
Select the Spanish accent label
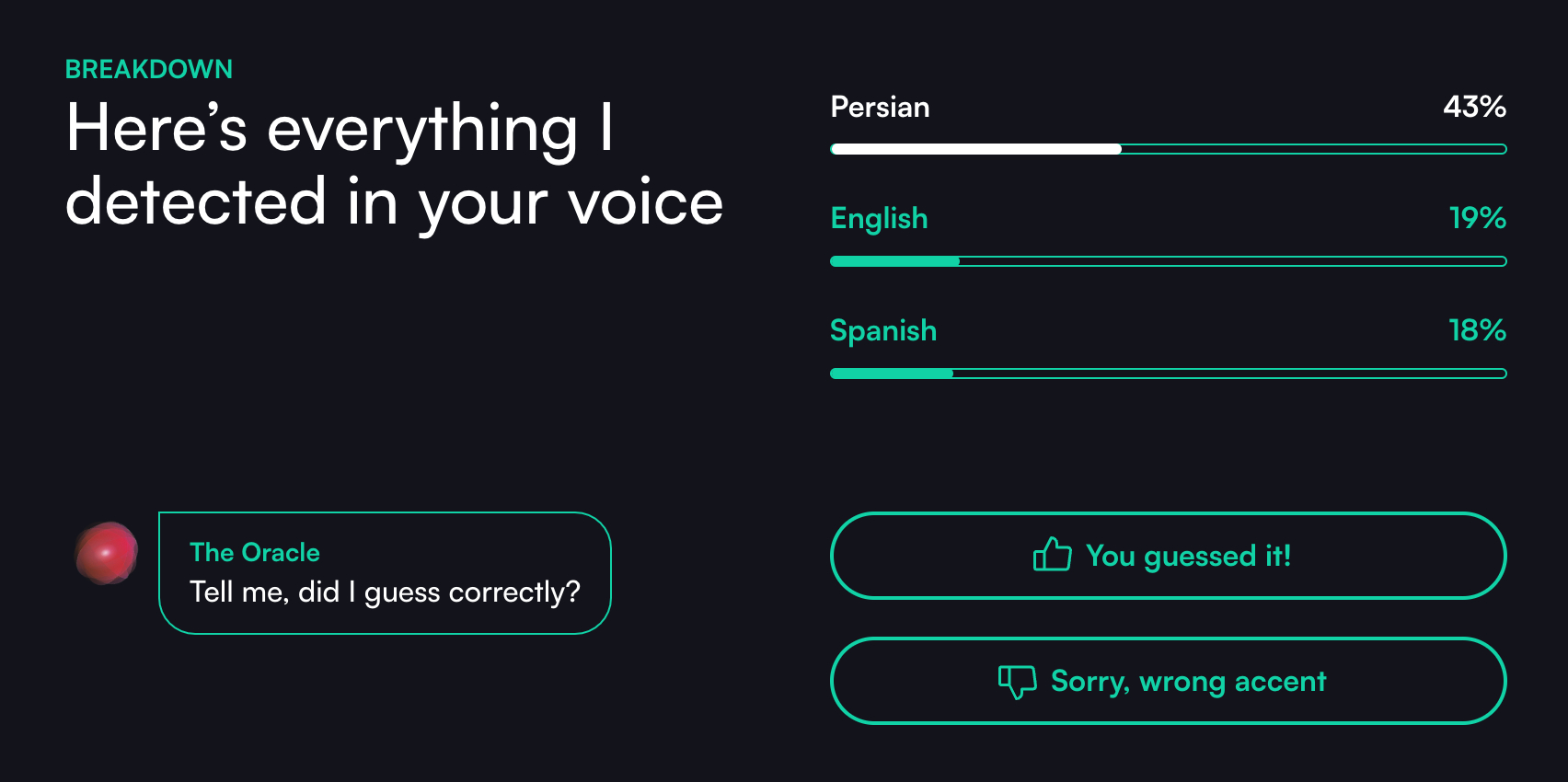883,331
